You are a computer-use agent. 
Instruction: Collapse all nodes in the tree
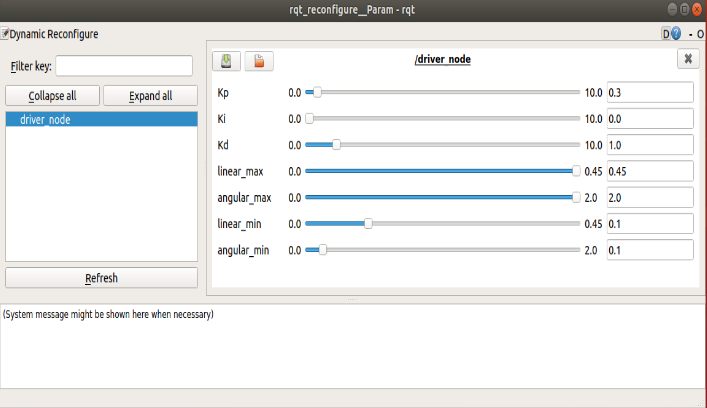(x=51, y=96)
